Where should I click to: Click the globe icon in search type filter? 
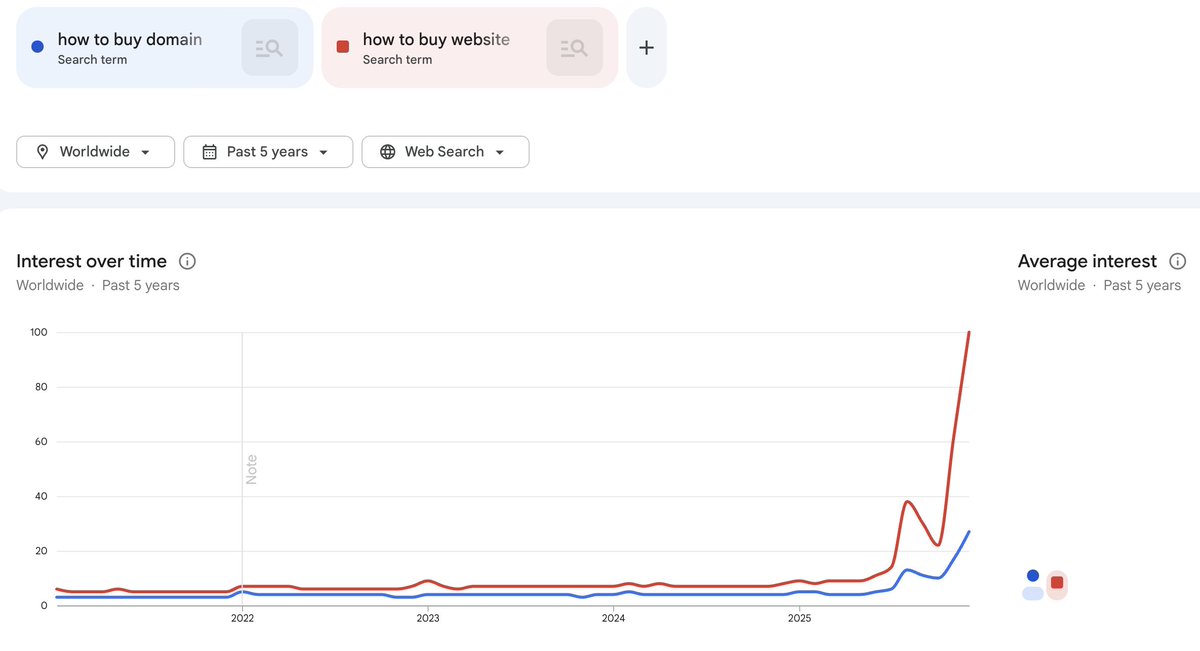[388, 152]
